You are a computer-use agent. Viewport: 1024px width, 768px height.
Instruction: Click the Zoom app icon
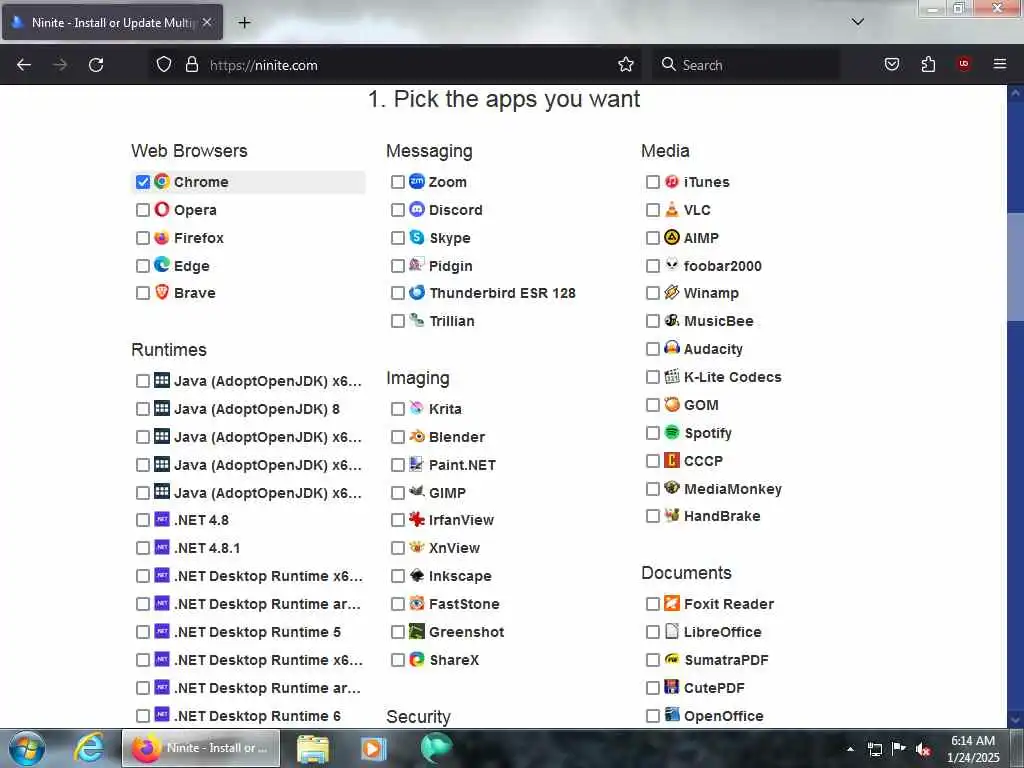tap(417, 181)
